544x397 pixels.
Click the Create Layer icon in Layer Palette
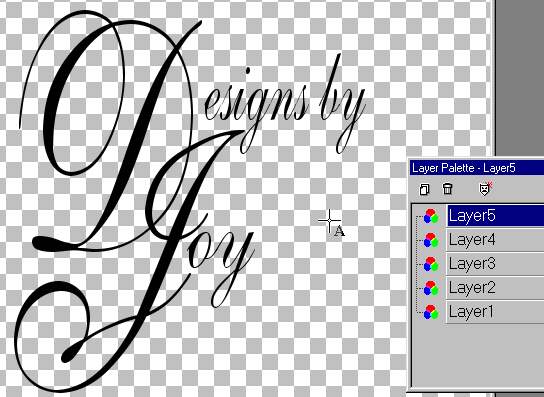424,189
